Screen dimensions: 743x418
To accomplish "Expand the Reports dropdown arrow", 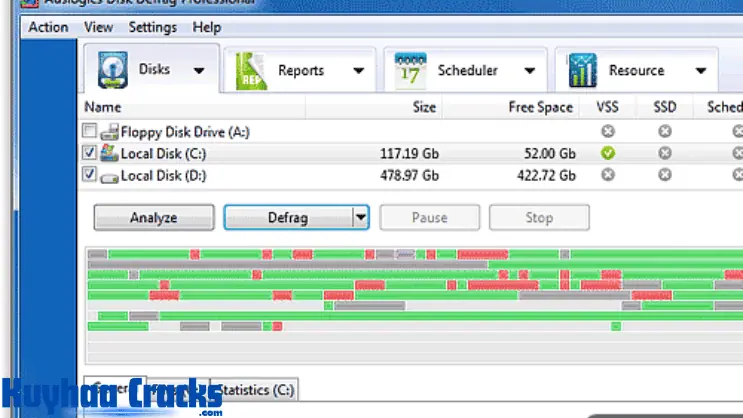I will click(357, 71).
